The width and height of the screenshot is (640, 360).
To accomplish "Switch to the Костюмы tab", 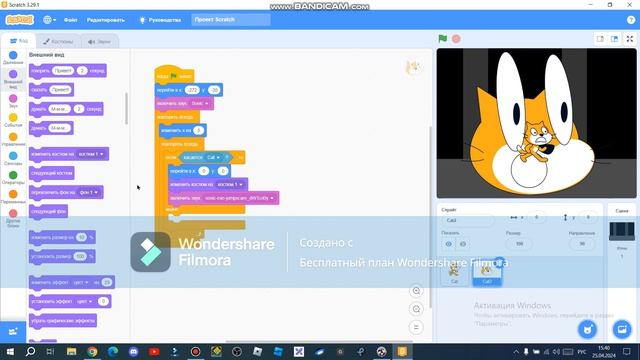I will pos(58,41).
